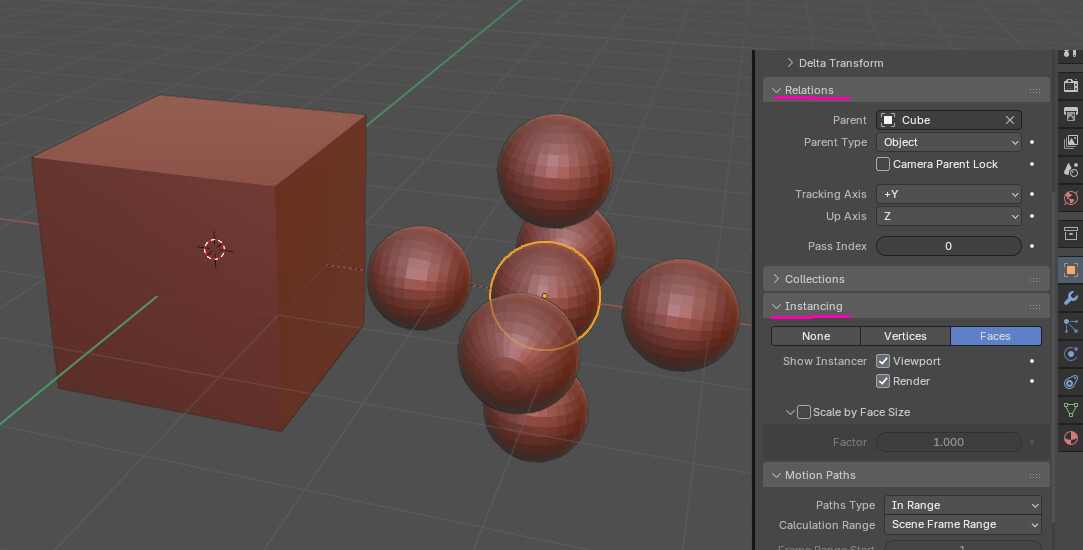Screen dimensions: 1083x550
Task: Expand the Collections panel
Action: coord(776,279)
